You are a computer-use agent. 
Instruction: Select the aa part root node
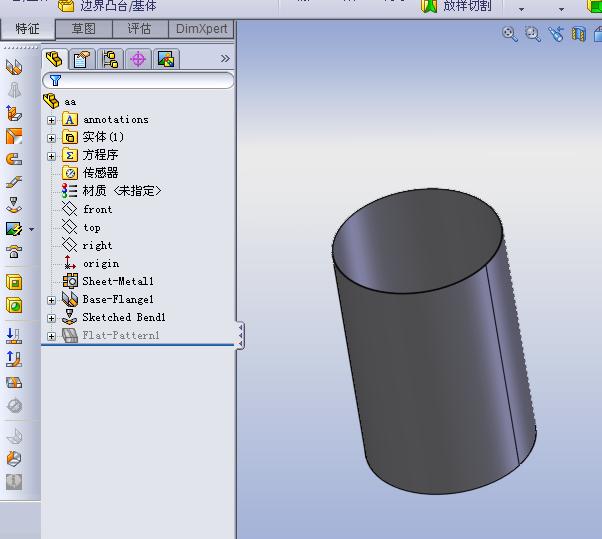point(60,102)
